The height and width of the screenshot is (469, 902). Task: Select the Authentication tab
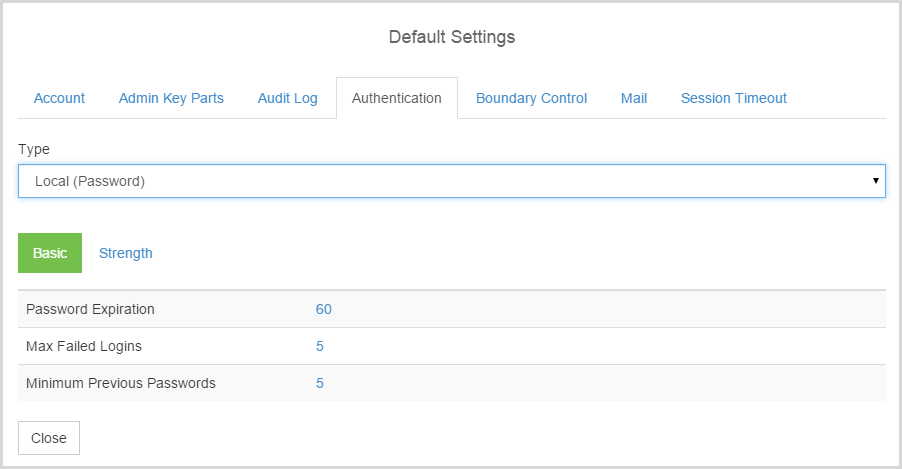pyautogui.click(x=397, y=98)
